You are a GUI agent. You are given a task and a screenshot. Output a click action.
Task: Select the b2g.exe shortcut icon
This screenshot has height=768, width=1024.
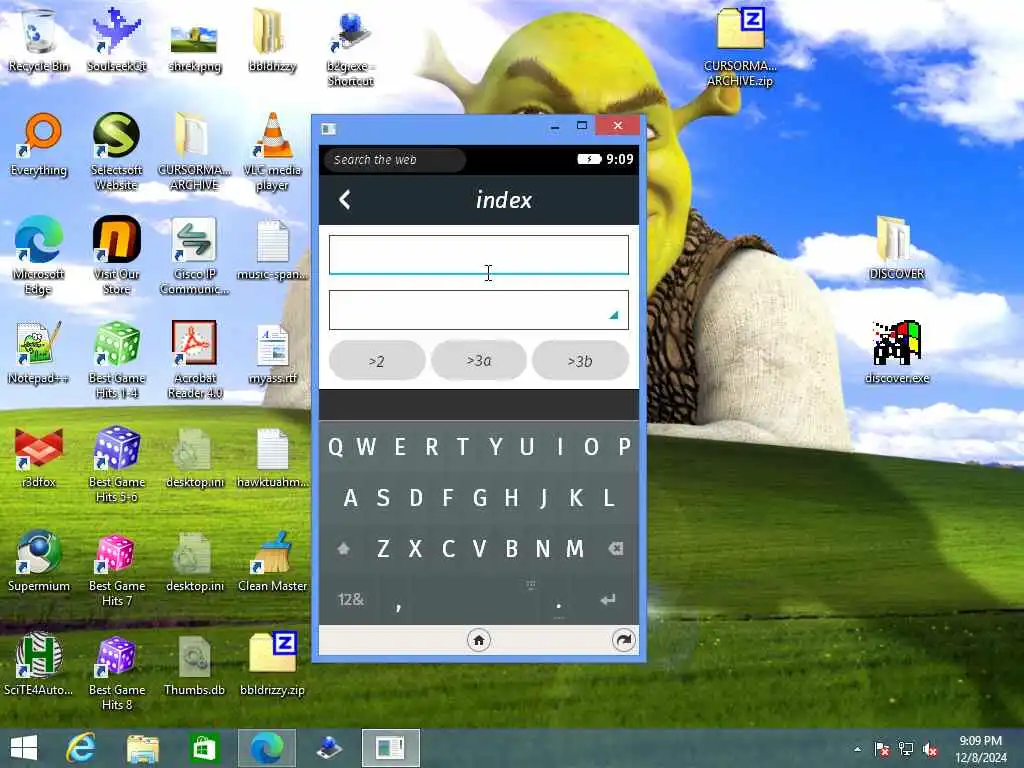[350, 49]
